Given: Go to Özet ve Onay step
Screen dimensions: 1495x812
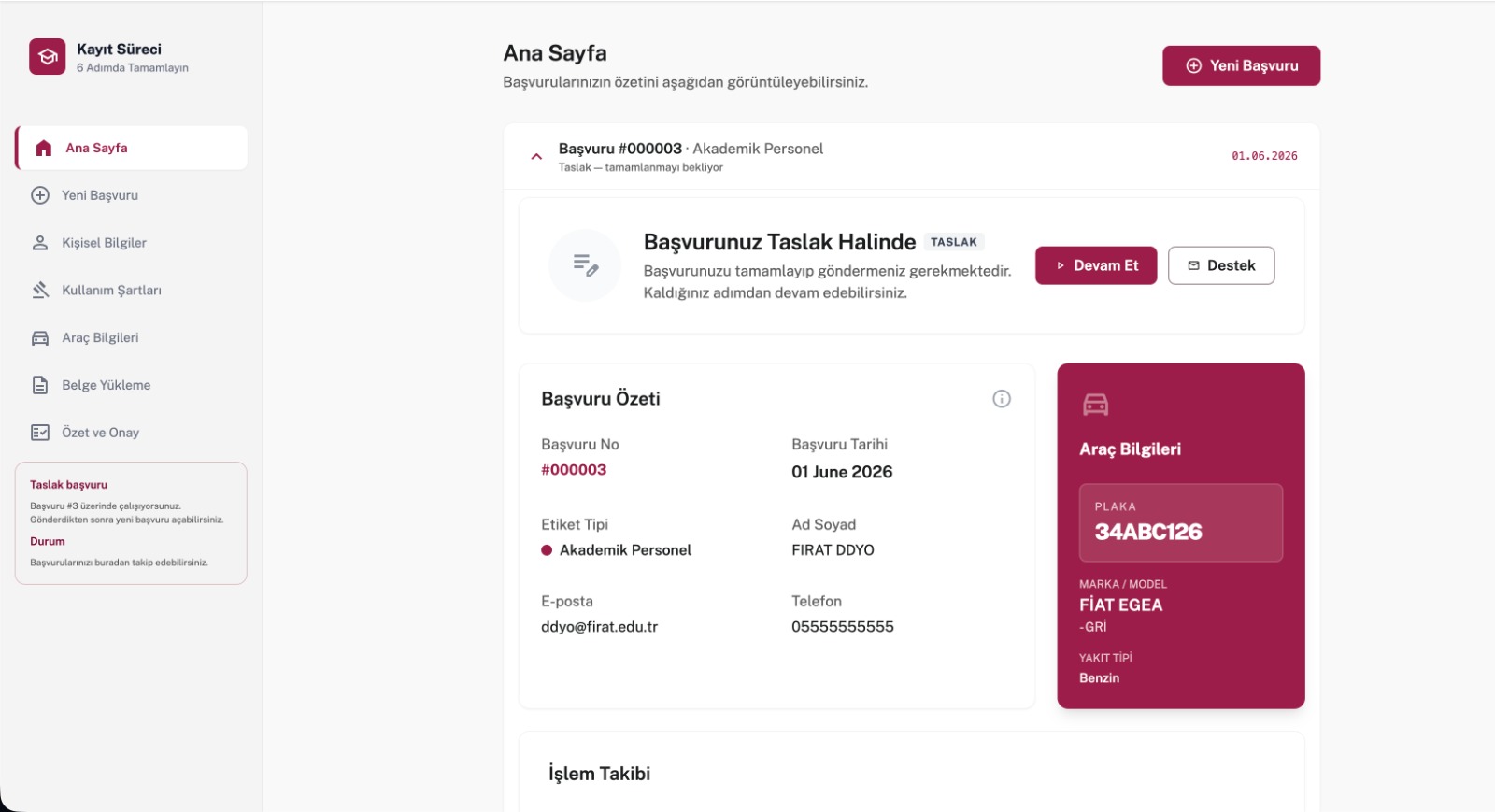Looking at the screenshot, I should tap(131, 433).
